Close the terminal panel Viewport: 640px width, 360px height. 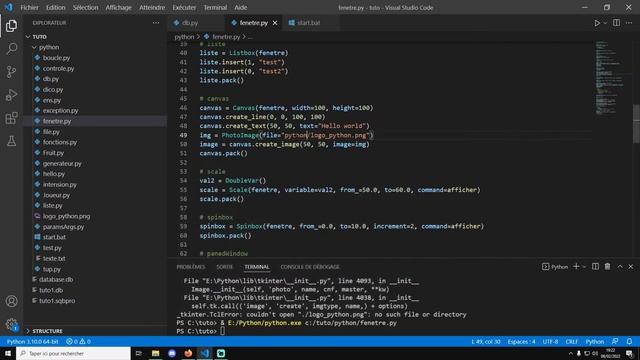(x=631, y=267)
